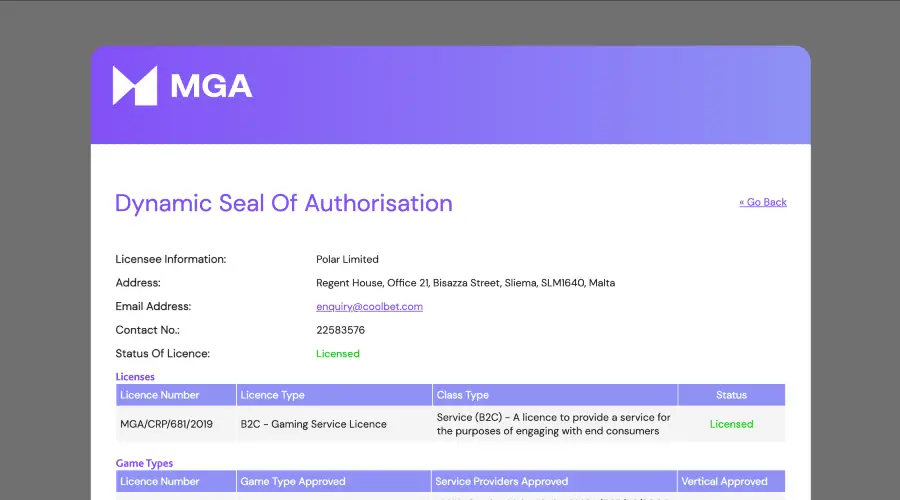
Task: Click the Service Providers Approved column header
Action: [x=554, y=482]
